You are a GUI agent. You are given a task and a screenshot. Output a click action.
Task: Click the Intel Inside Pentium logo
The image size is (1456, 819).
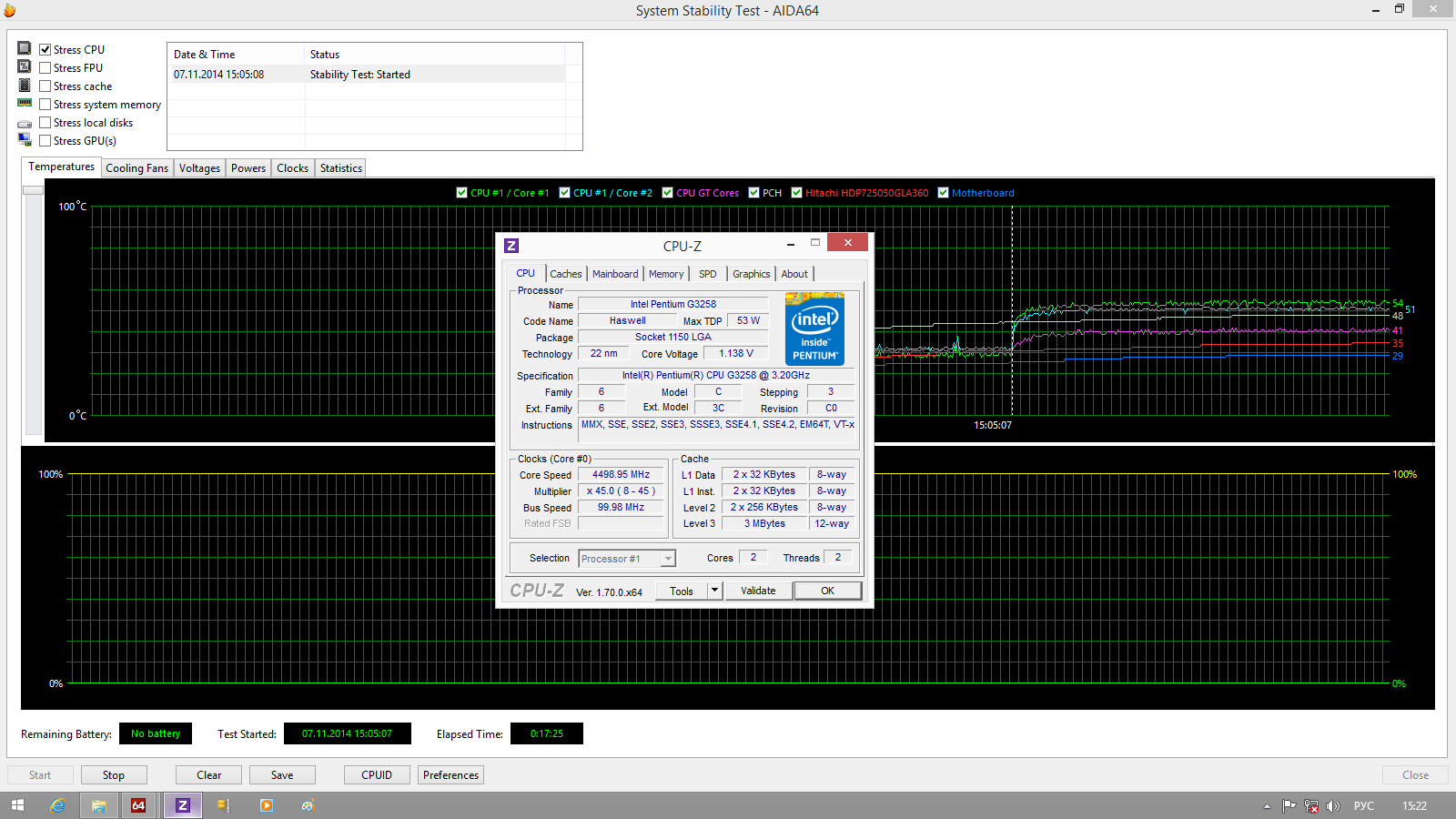coord(814,329)
